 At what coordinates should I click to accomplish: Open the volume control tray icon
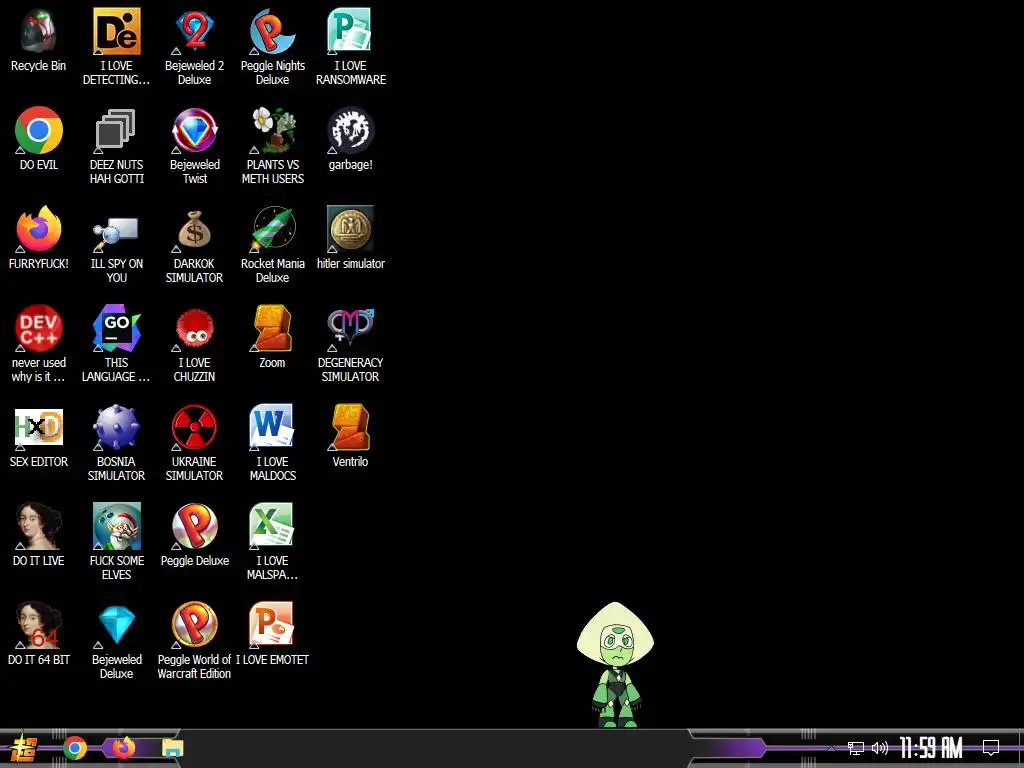[880, 748]
